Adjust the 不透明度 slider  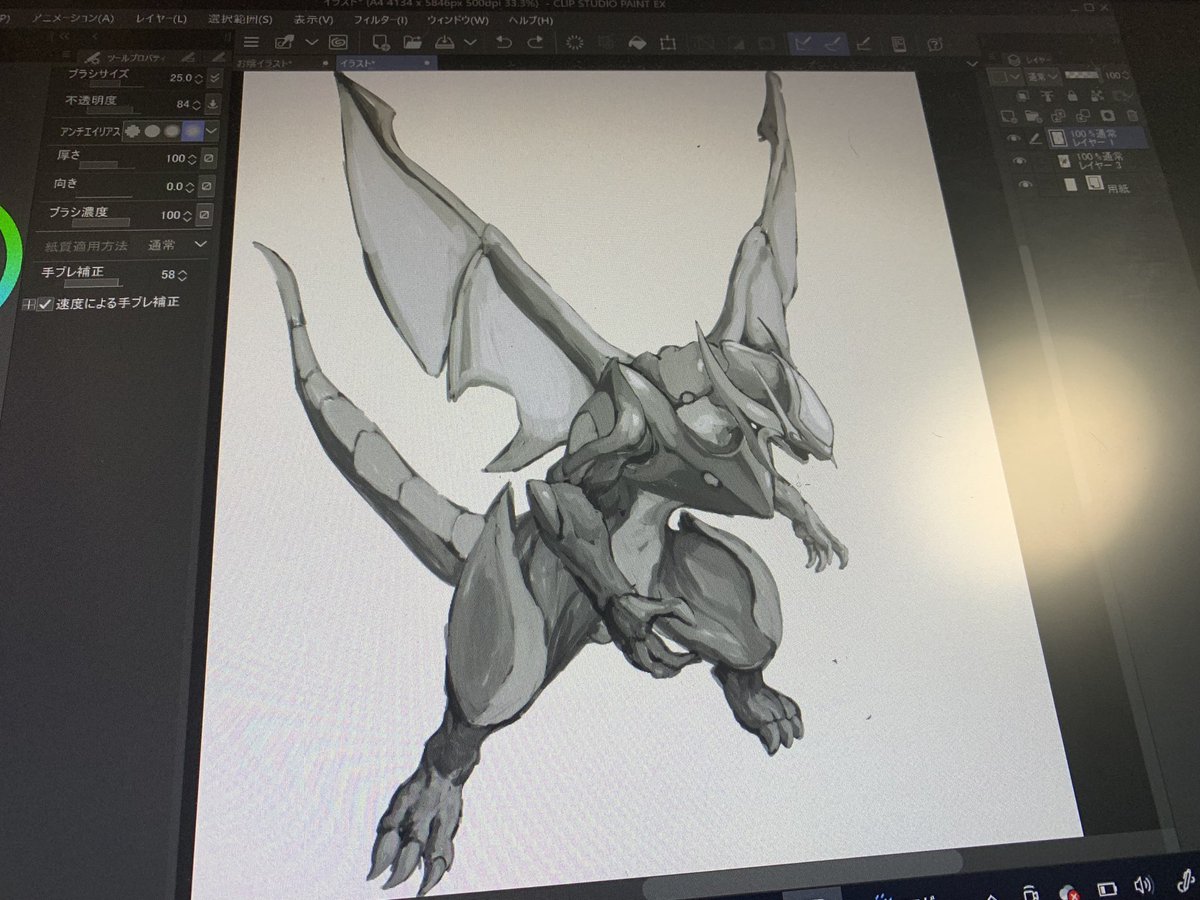(x=114, y=110)
